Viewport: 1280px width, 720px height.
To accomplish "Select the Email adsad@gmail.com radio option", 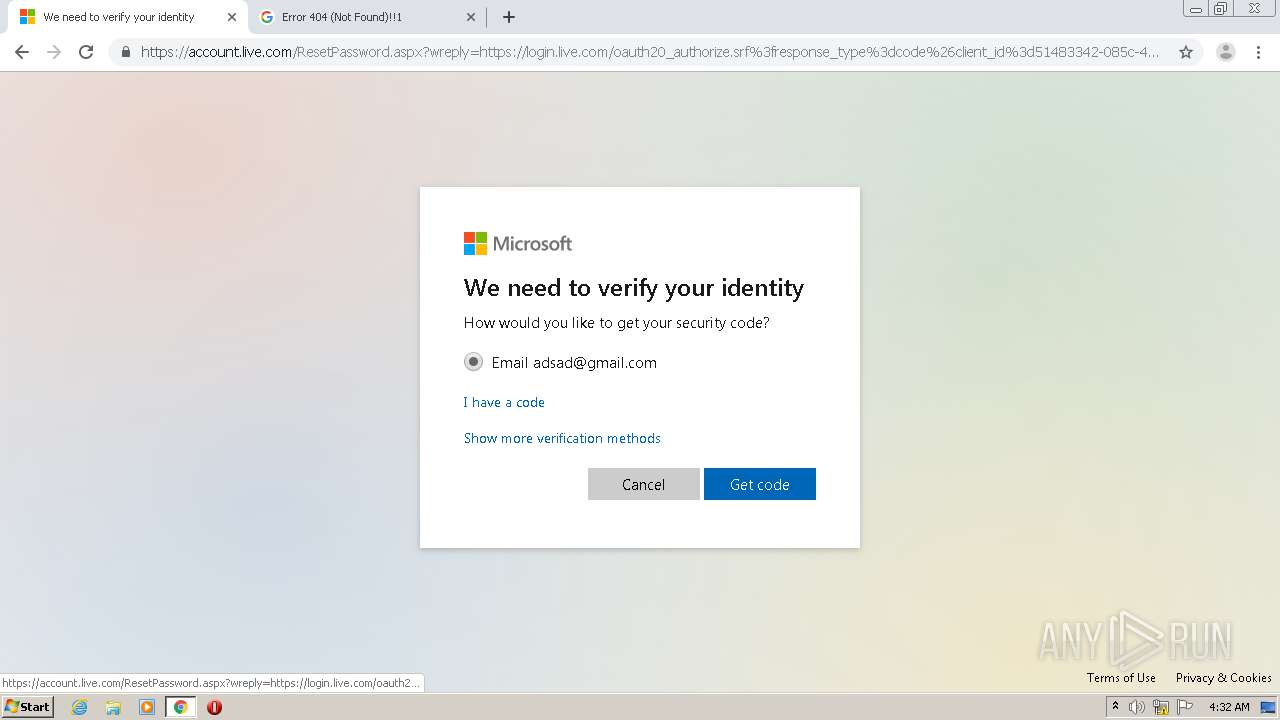I will pos(473,362).
